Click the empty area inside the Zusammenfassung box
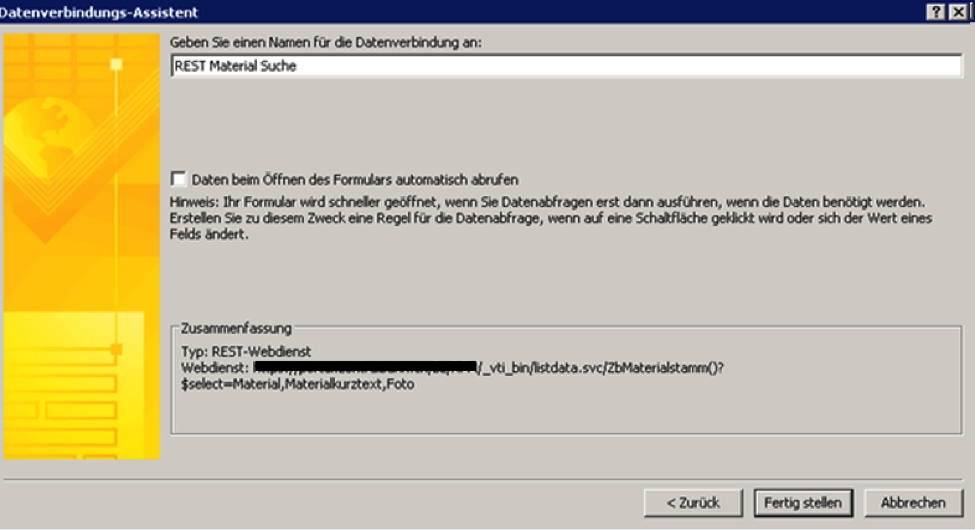 [x=566, y=412]
